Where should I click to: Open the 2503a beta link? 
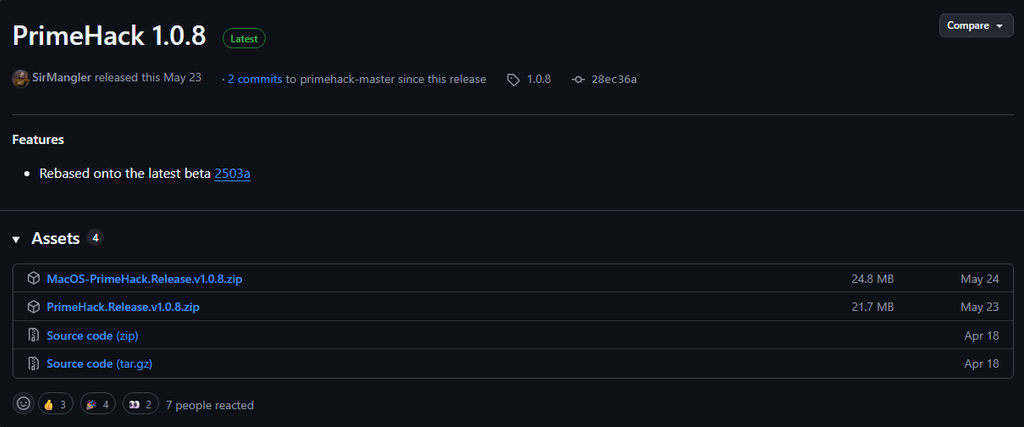click(x=232, y=174)
